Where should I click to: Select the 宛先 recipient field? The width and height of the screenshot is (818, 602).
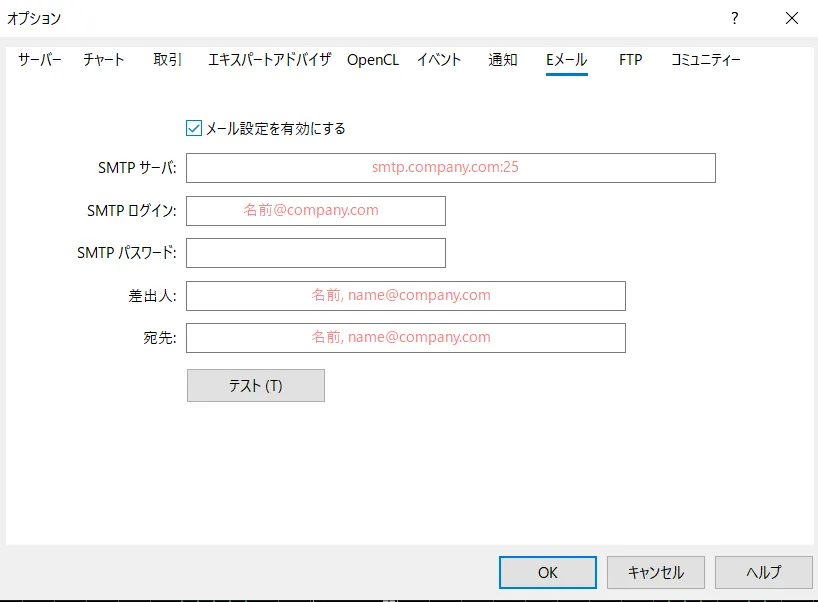tap(405, 338)
